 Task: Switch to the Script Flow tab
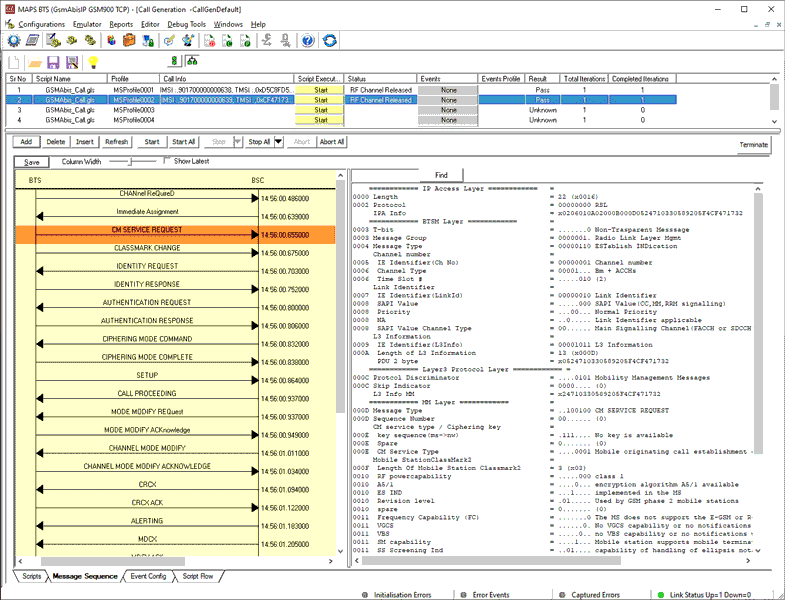(198, 576)
